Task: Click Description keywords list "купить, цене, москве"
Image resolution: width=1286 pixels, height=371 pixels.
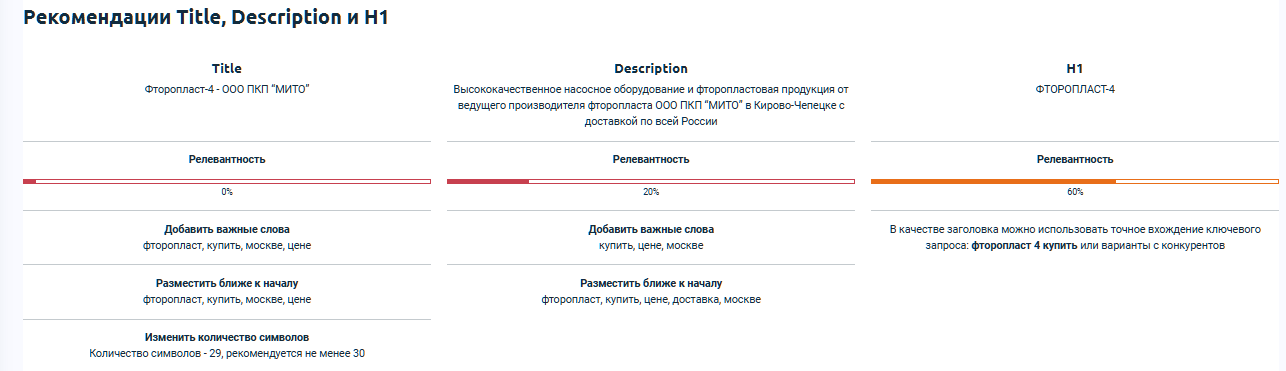Action: click(x=651, y=245)
